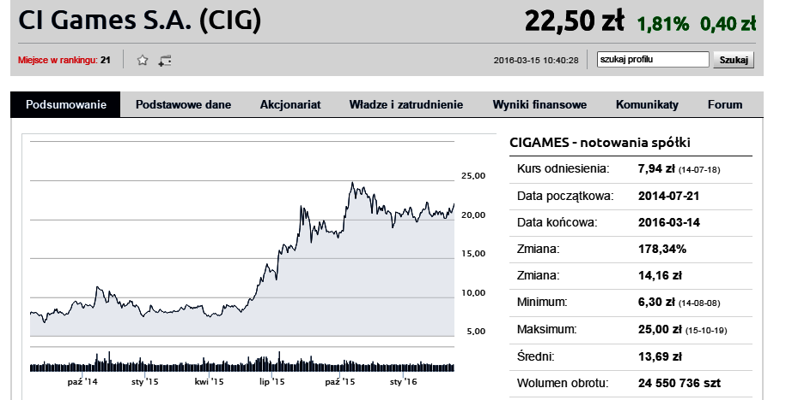Click the current price 22,50 zł
786x400 pixels.
point(574,22)
